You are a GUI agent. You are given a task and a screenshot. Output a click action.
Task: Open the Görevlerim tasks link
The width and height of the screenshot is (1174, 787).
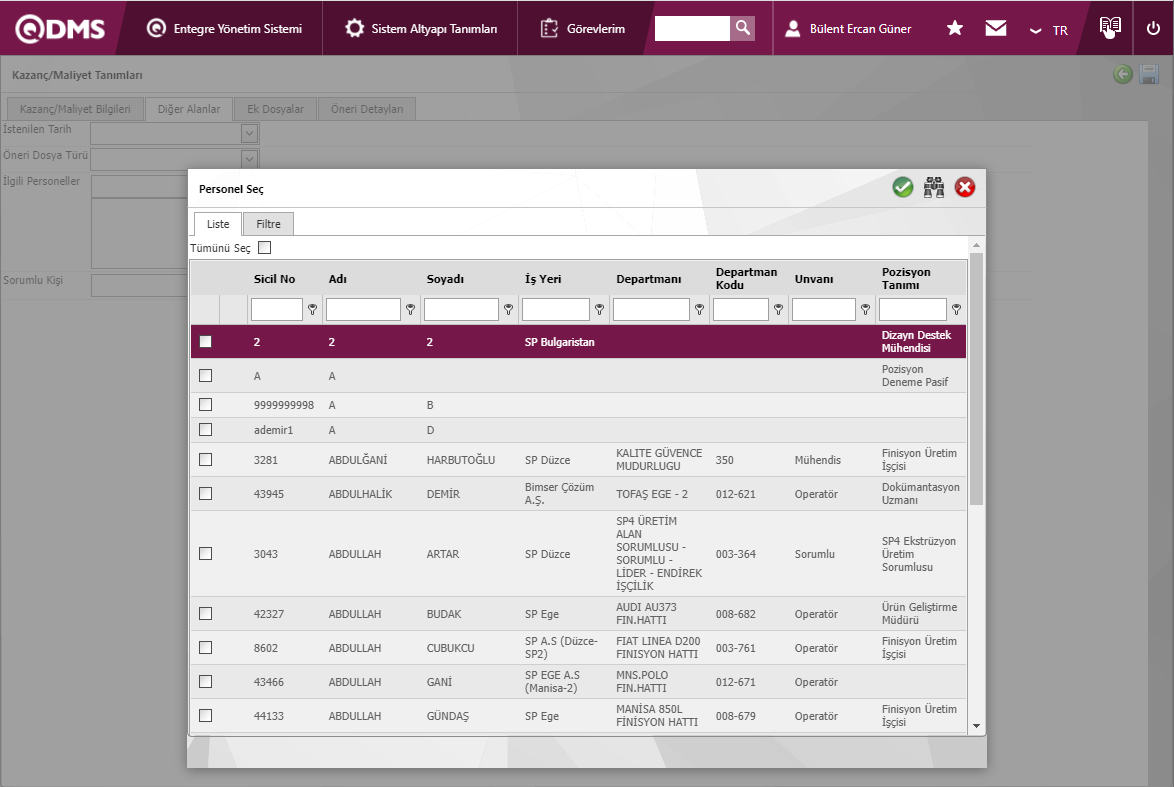click(583, 28)
